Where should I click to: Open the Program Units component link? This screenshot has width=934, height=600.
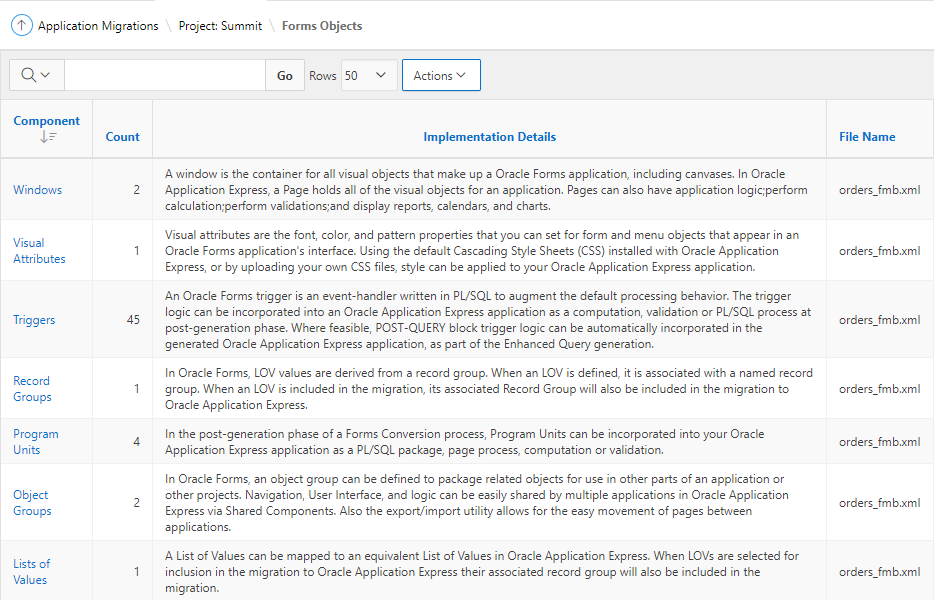pyautogui.click(x=36, y=442)
